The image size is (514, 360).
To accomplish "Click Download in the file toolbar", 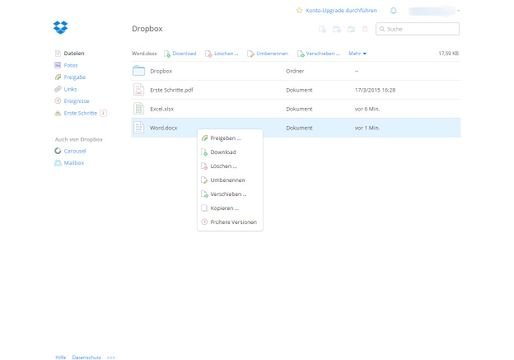I will [x=180, y=53].
